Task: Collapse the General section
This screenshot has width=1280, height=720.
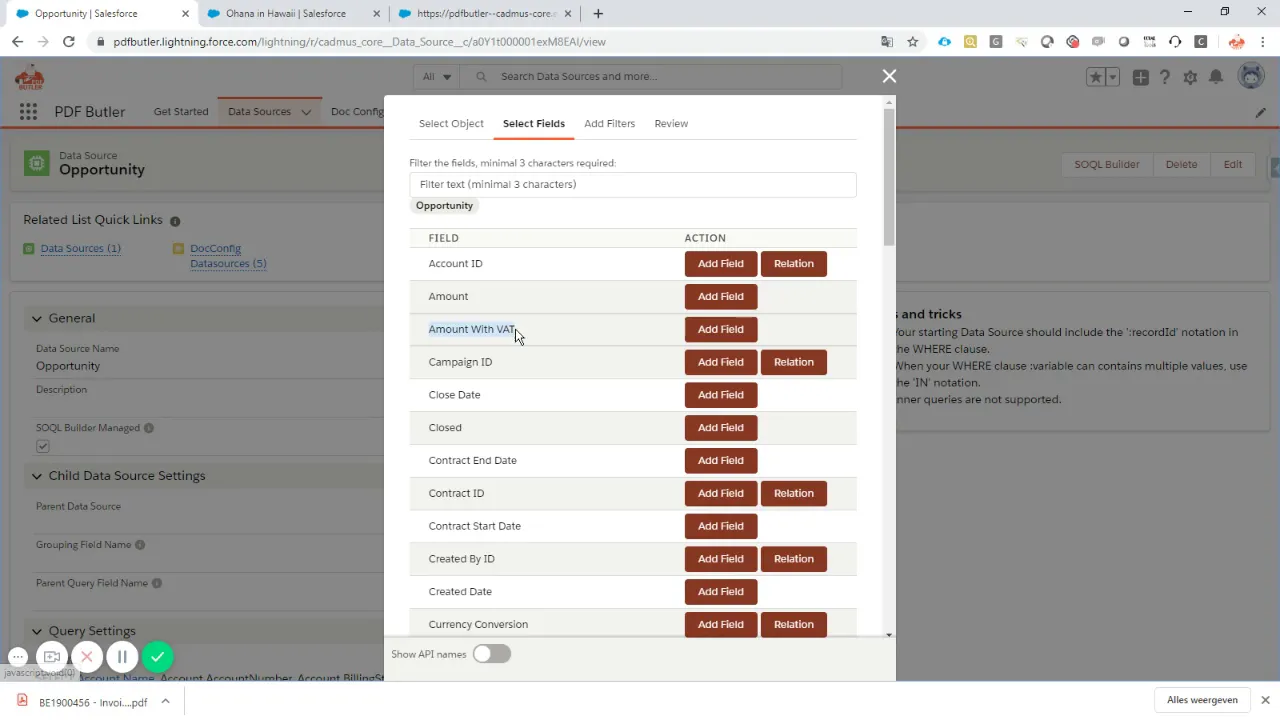Action: tap(37, 318)
